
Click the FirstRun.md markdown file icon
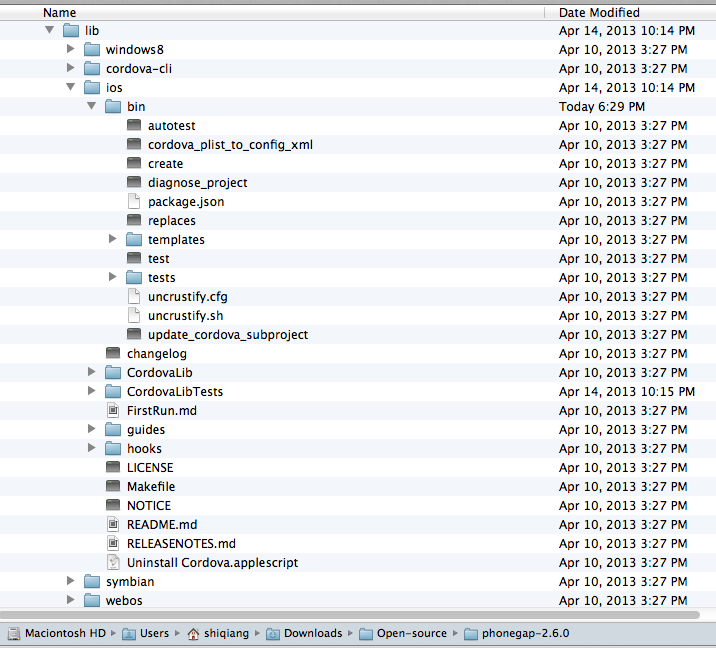coord(113,410)
